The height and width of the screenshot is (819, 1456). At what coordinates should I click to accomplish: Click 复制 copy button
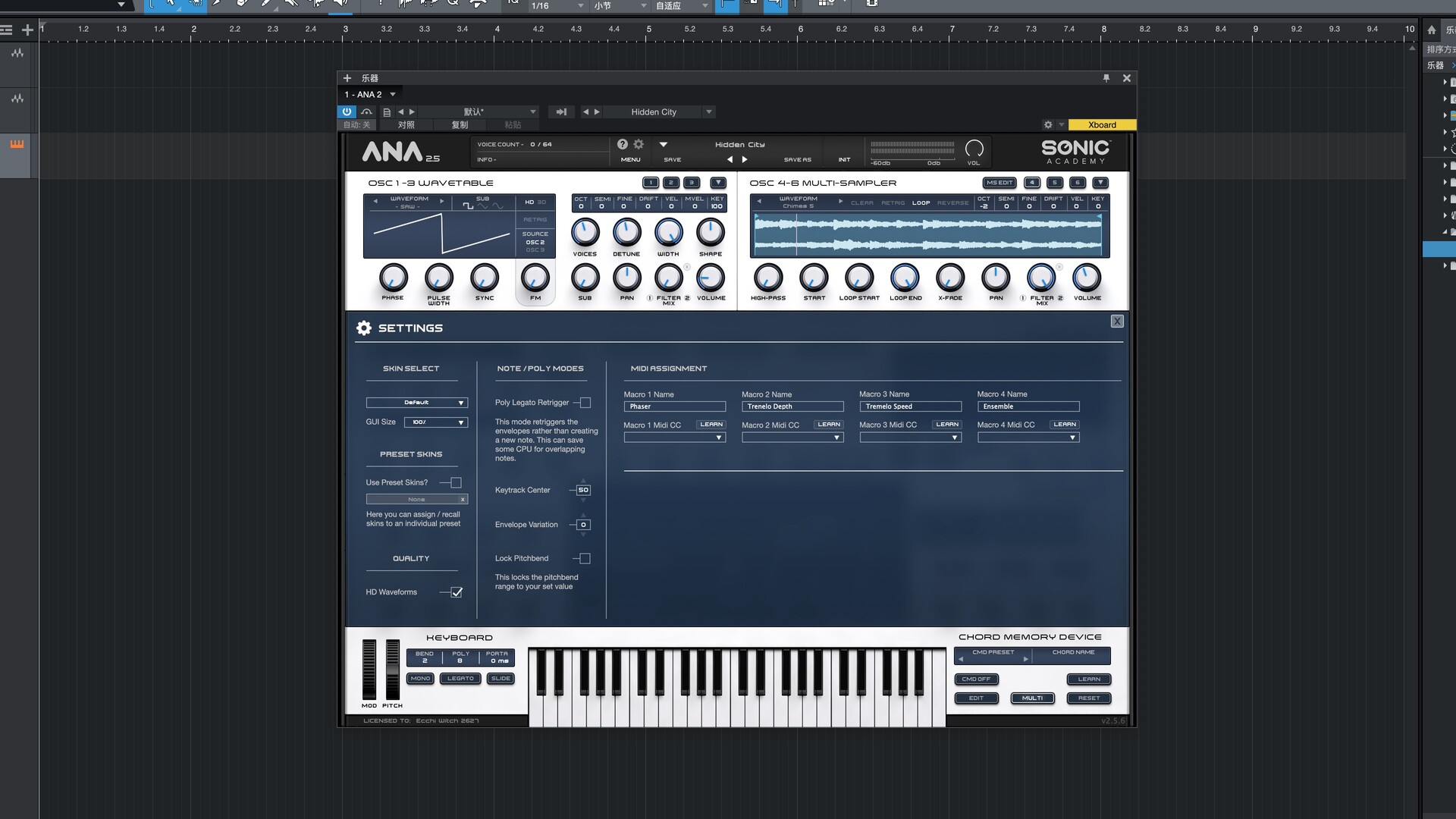[x=460, y=125]
